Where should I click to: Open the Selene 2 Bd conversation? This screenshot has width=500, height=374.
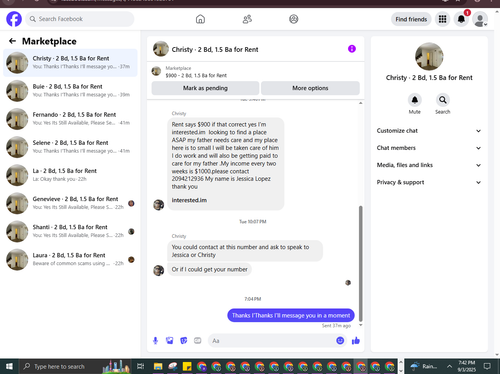point(70,147)
